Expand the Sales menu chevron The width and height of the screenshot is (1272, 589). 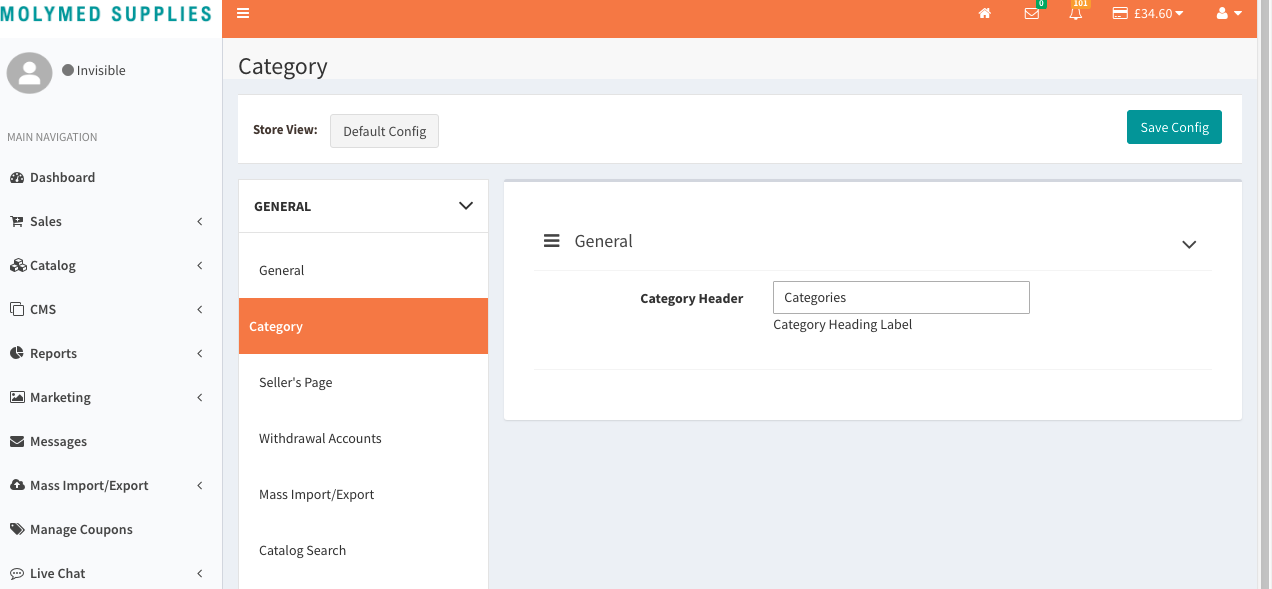(200, 221)
